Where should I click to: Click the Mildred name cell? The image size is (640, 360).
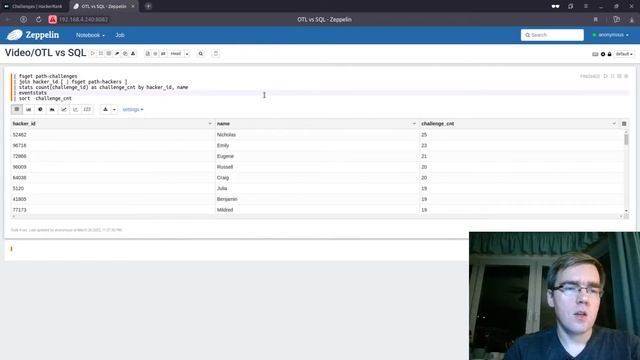(x=317, y=210)
